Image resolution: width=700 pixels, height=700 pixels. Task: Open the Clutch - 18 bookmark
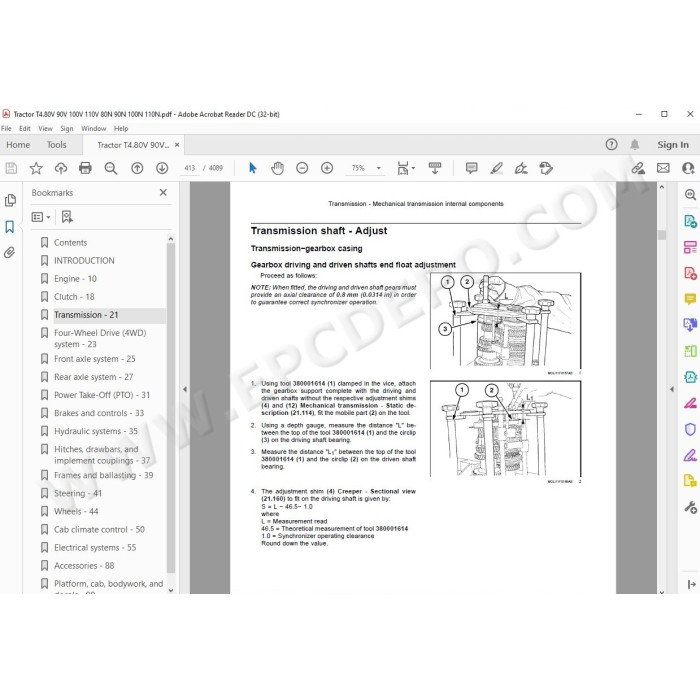[x=74, y=297]
